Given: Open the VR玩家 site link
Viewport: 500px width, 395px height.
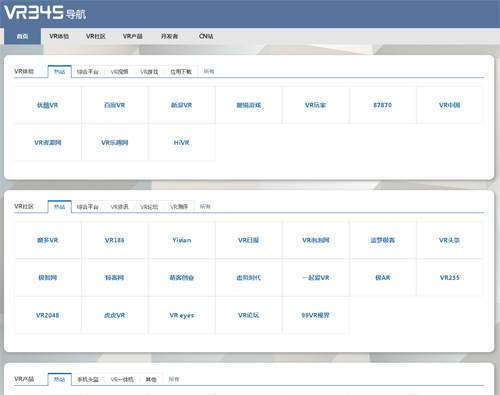Looking at the screenshot, I should pos(316,105).
